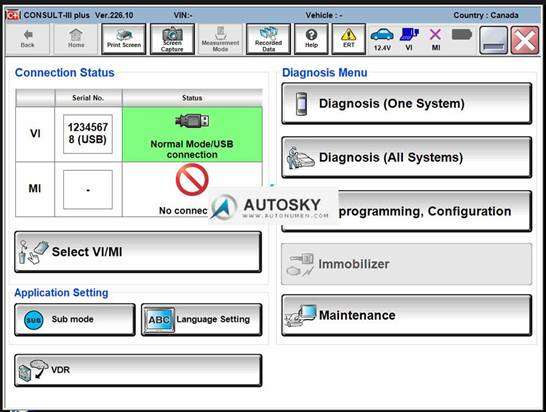Screen dimensions: 546x412
Task: Open Diagnosis (All Systems)
Action: pos(406,157)
